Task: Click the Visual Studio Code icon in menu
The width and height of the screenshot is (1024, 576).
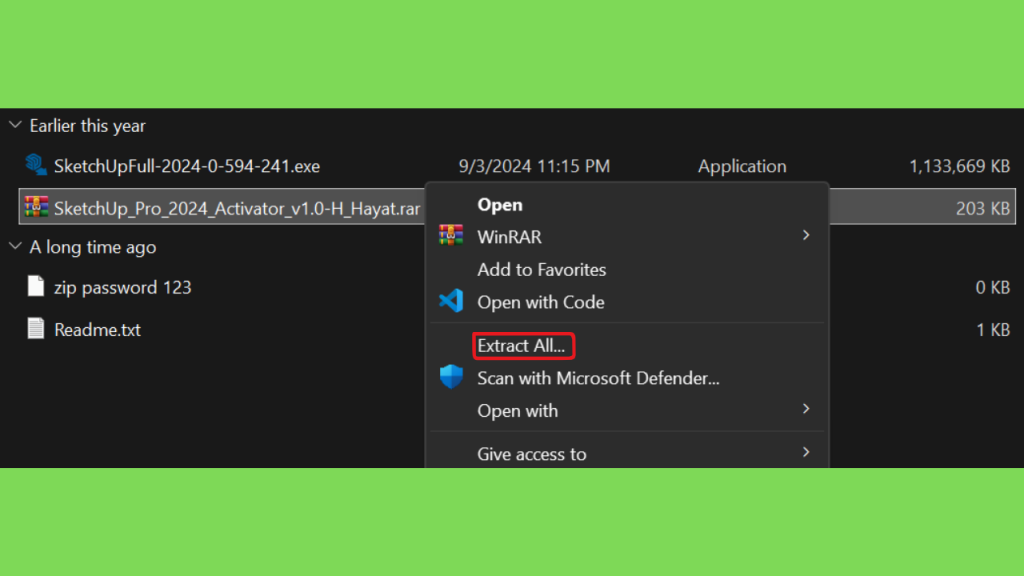Action: point(451,301)
